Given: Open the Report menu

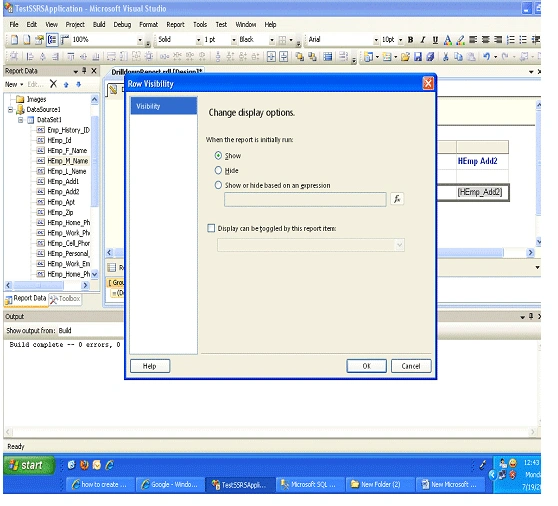Looking at the screenshot, I should (175, 25).
